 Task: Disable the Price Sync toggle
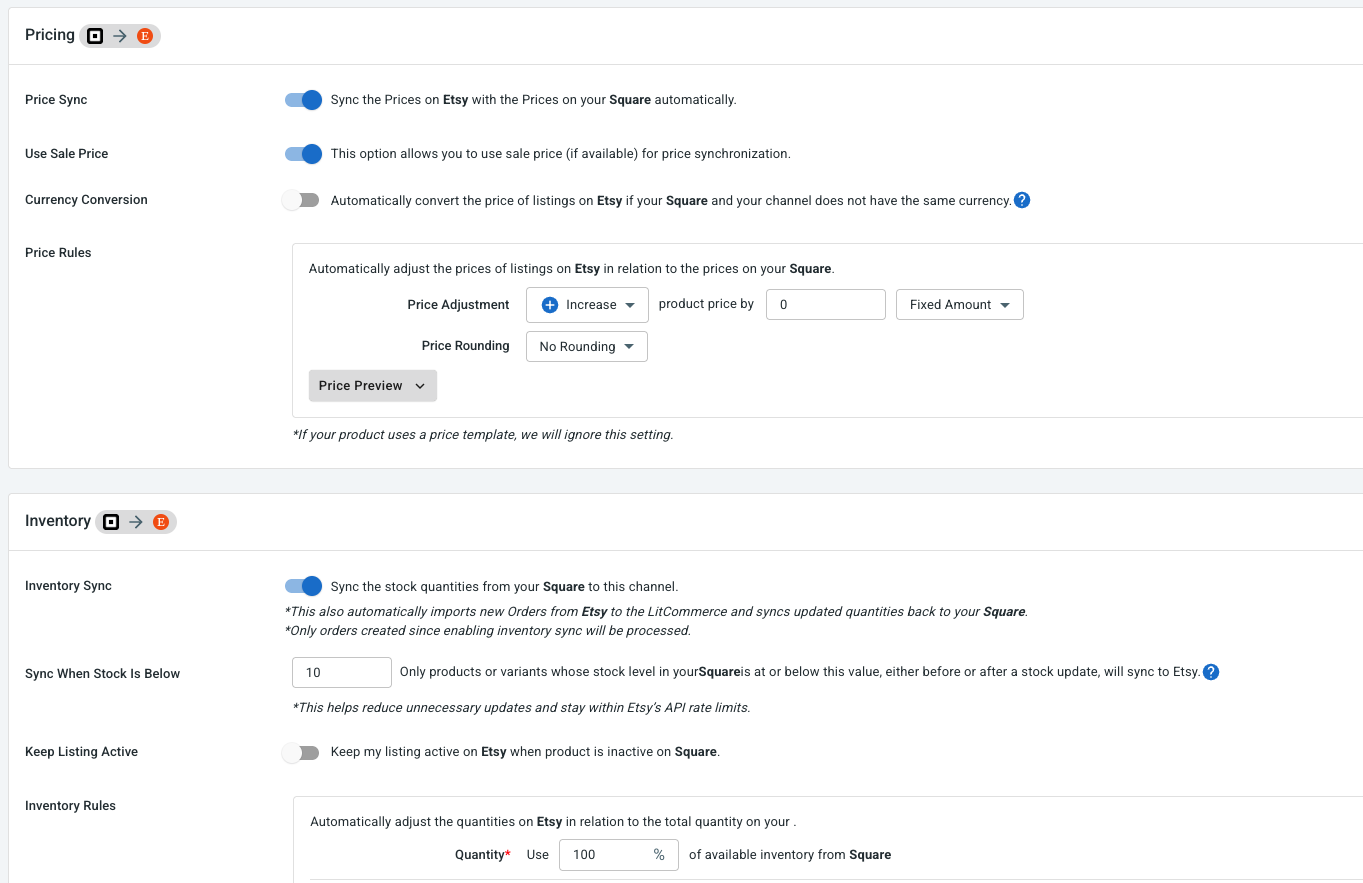tap(303, 100)
